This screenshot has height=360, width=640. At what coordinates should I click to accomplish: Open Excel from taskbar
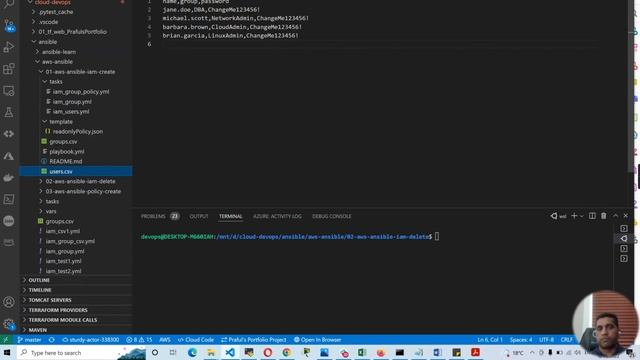(x=362, y=352)
